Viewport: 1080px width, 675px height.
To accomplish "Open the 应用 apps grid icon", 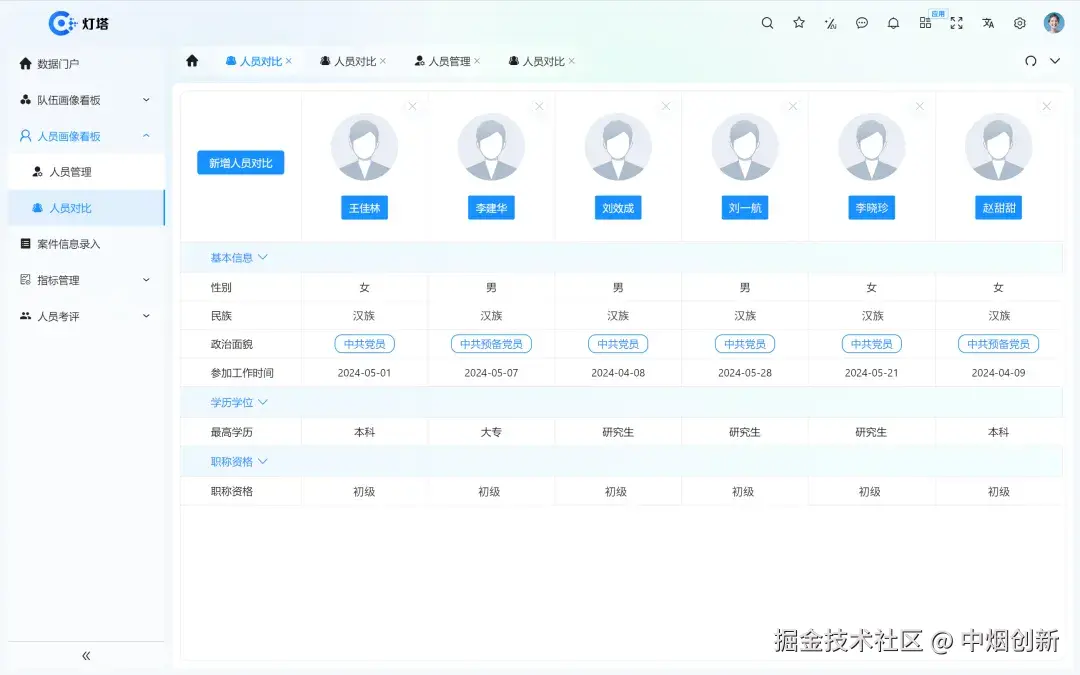I will [925, 22].
